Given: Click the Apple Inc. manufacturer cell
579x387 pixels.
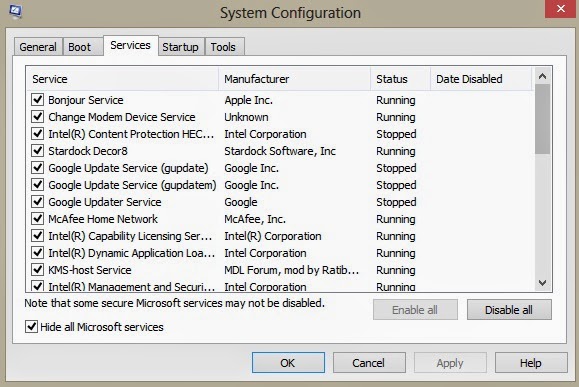Looking at the screenshot, I should click(249, 100).
